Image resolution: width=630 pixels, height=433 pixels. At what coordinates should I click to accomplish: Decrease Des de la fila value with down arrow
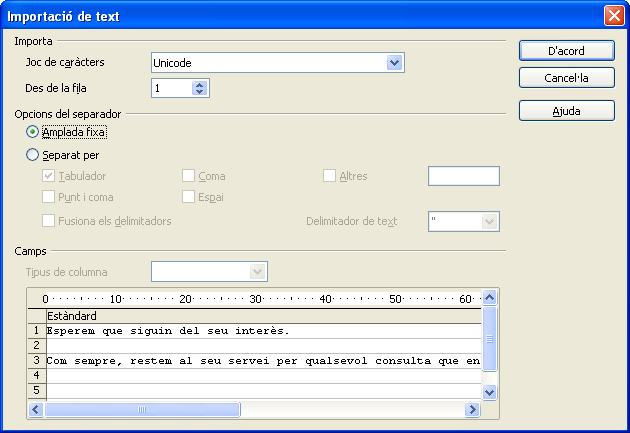[199, 92]
